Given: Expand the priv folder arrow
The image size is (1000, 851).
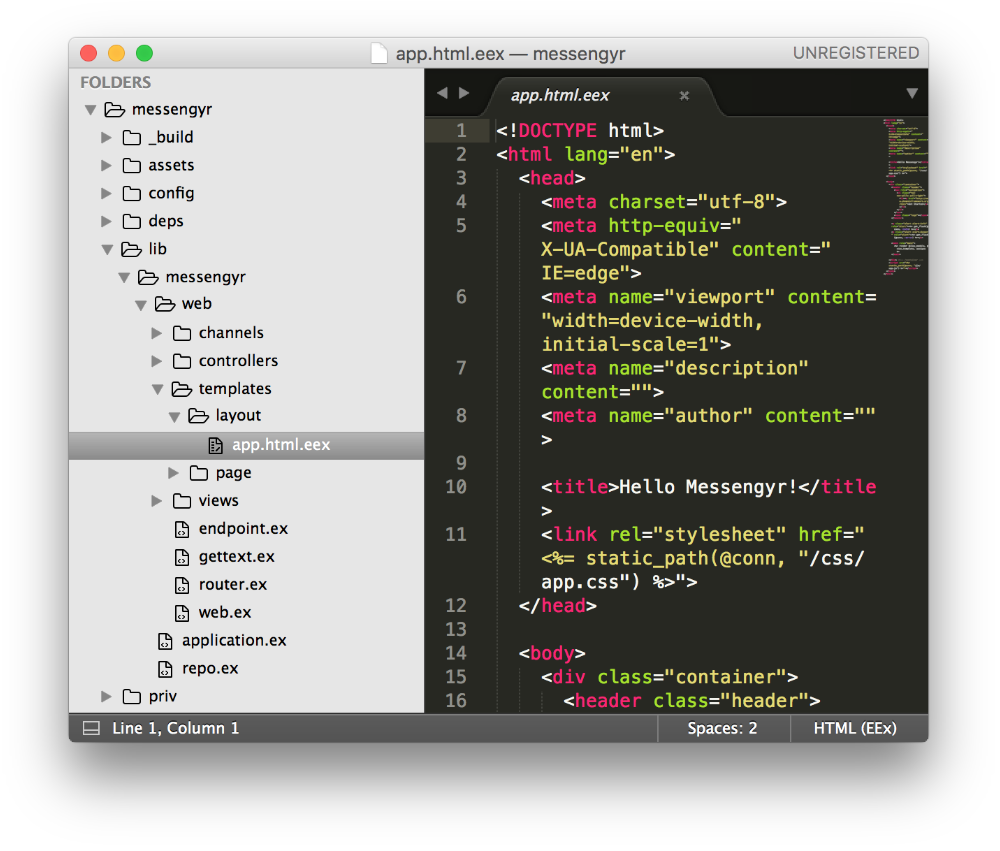Looking at the screenshot, I should [107, 697].
